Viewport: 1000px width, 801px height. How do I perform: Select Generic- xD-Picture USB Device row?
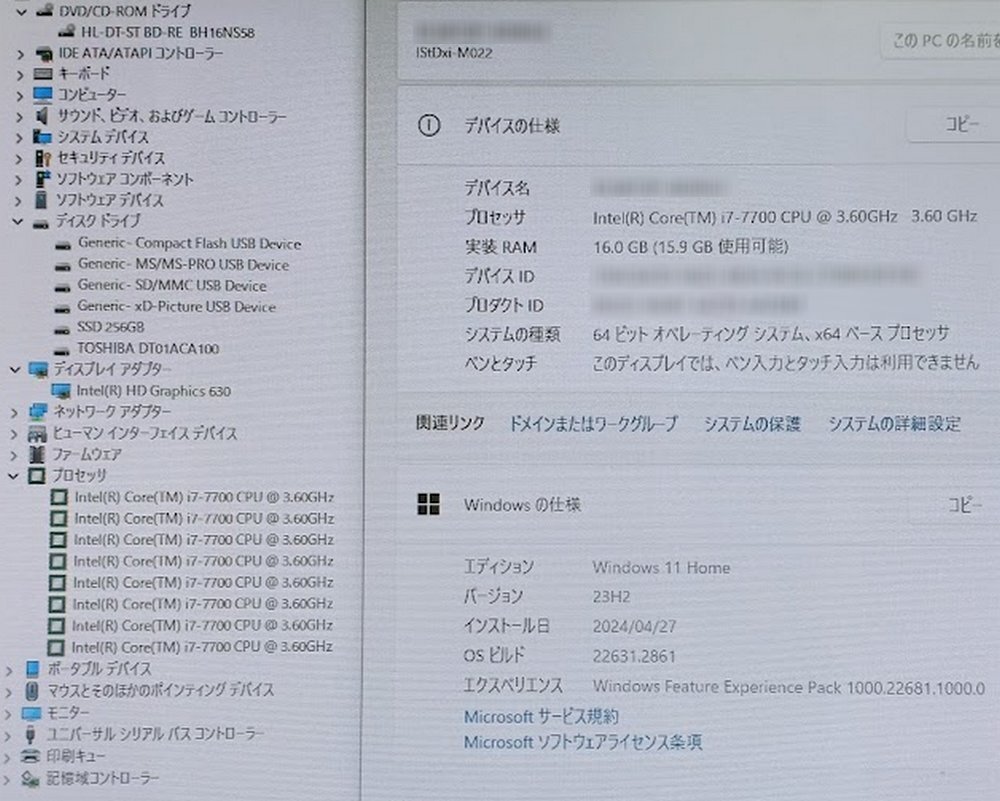[x=177, y=307]
